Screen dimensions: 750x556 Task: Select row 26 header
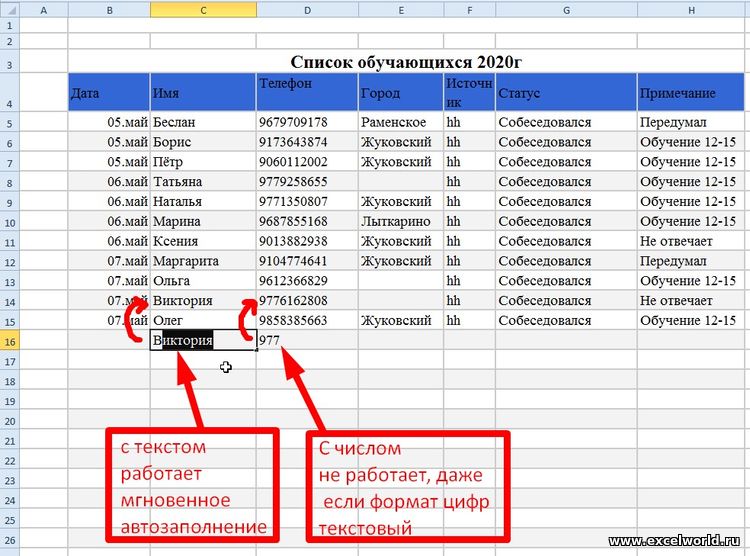pyautogui.click(x=10, y=540)
